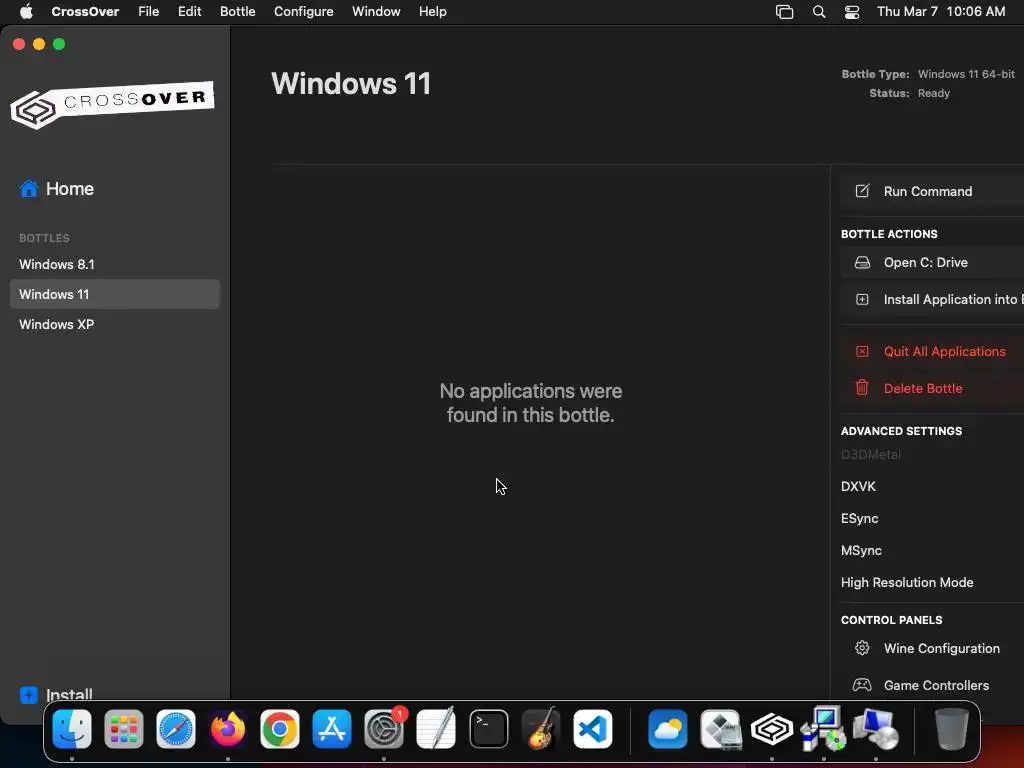Launch GarageBand from the Dock
Screen dimensions: 1024x768
(541, 729)
